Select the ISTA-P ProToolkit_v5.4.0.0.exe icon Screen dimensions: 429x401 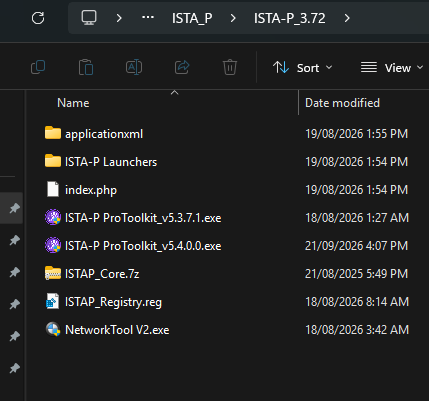[x=53, y=245]
